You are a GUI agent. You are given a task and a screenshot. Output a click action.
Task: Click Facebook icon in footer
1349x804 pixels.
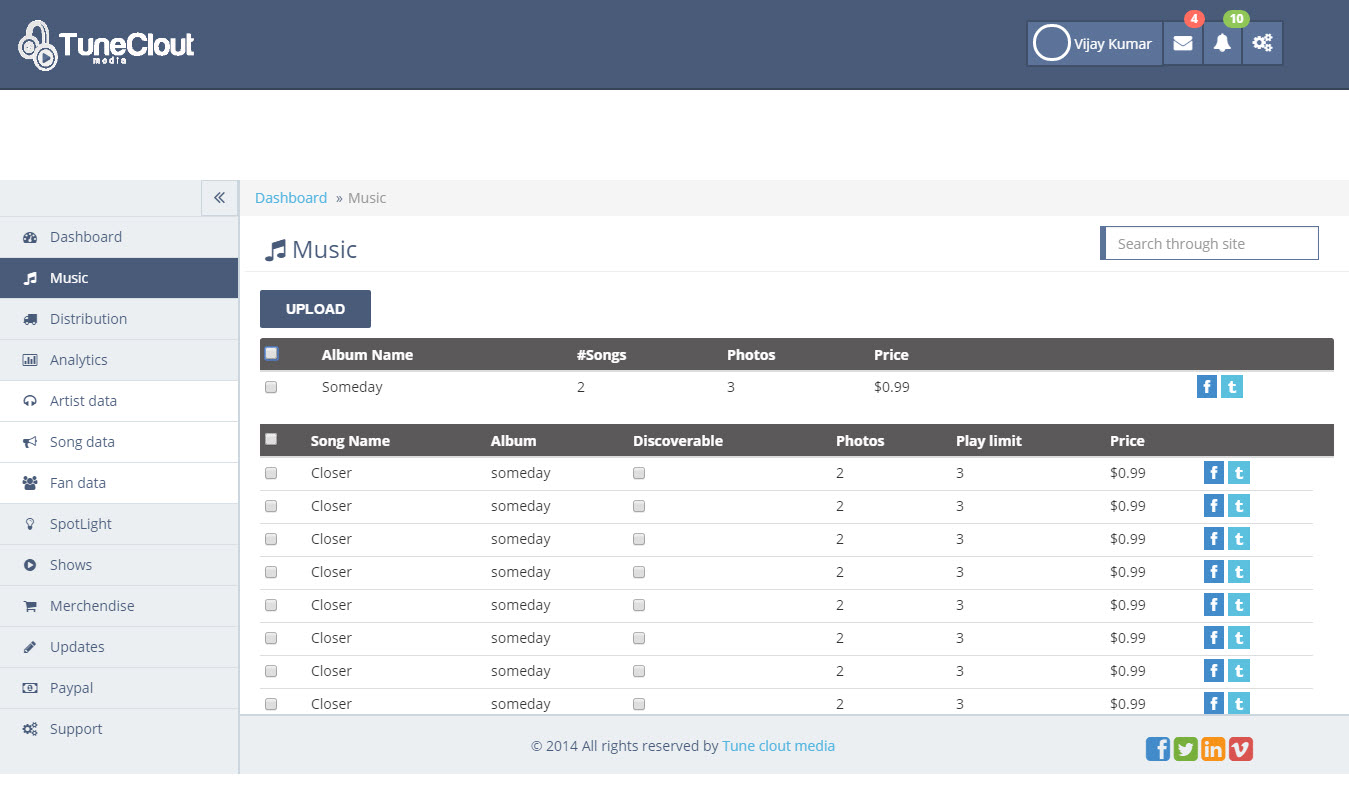tap(1158, 748)
